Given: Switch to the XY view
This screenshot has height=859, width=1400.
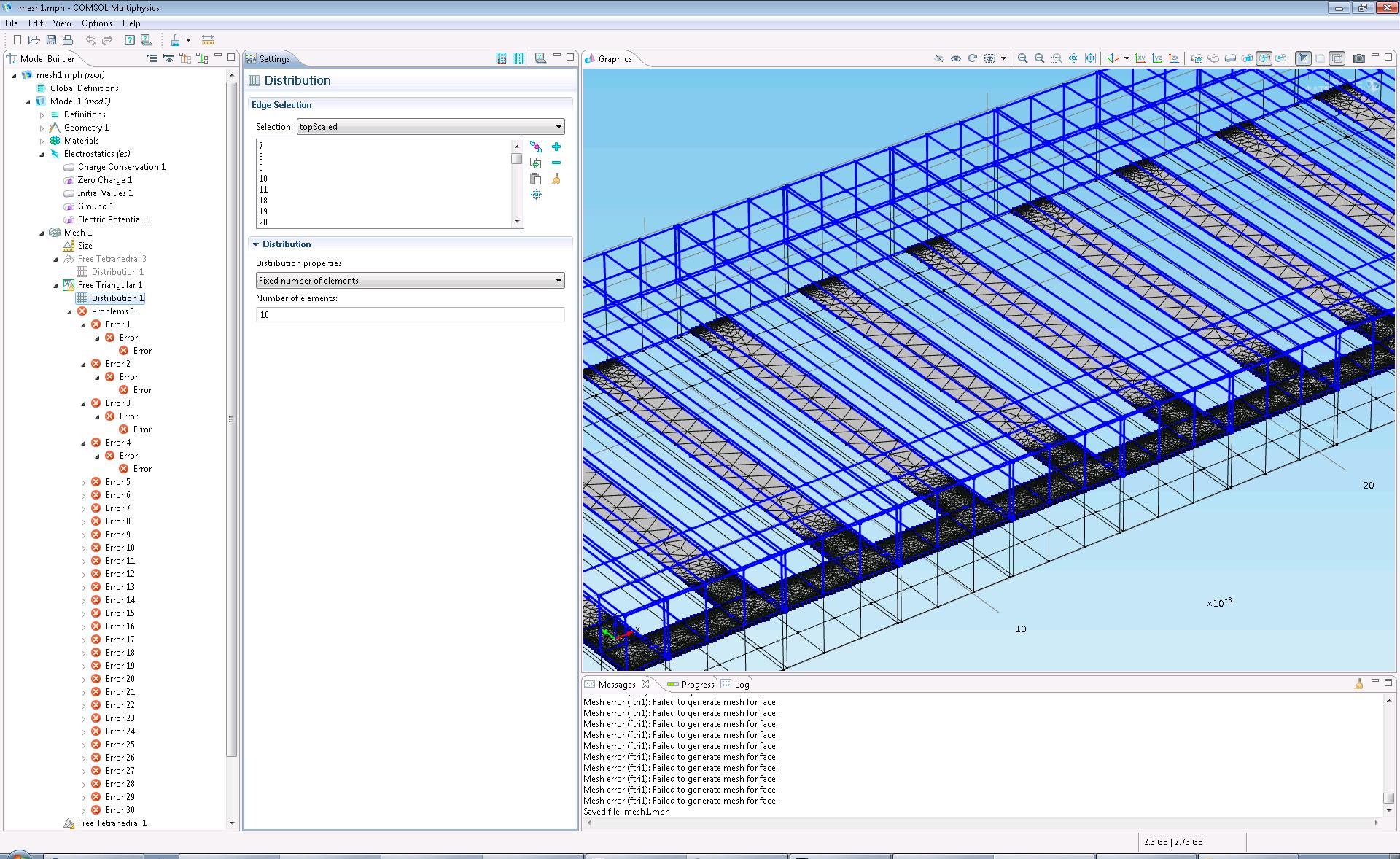Looking at the screenshot, I should [x=1140, y=58].
